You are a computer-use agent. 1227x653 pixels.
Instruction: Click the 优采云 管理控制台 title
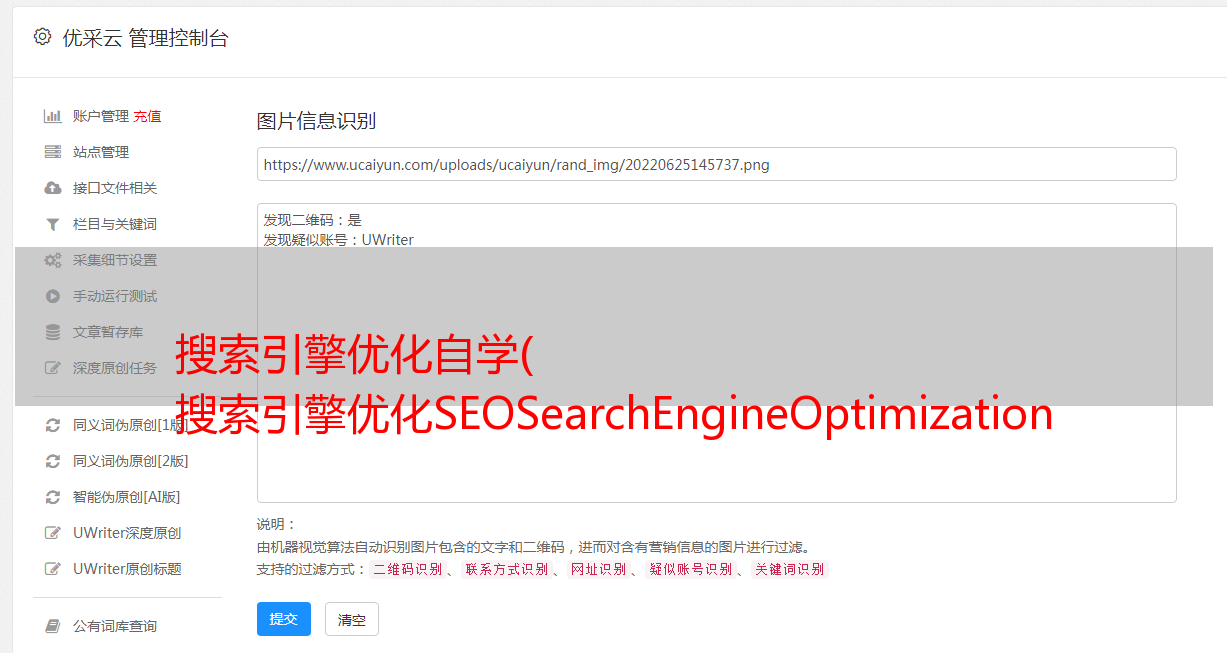(145, 38)
